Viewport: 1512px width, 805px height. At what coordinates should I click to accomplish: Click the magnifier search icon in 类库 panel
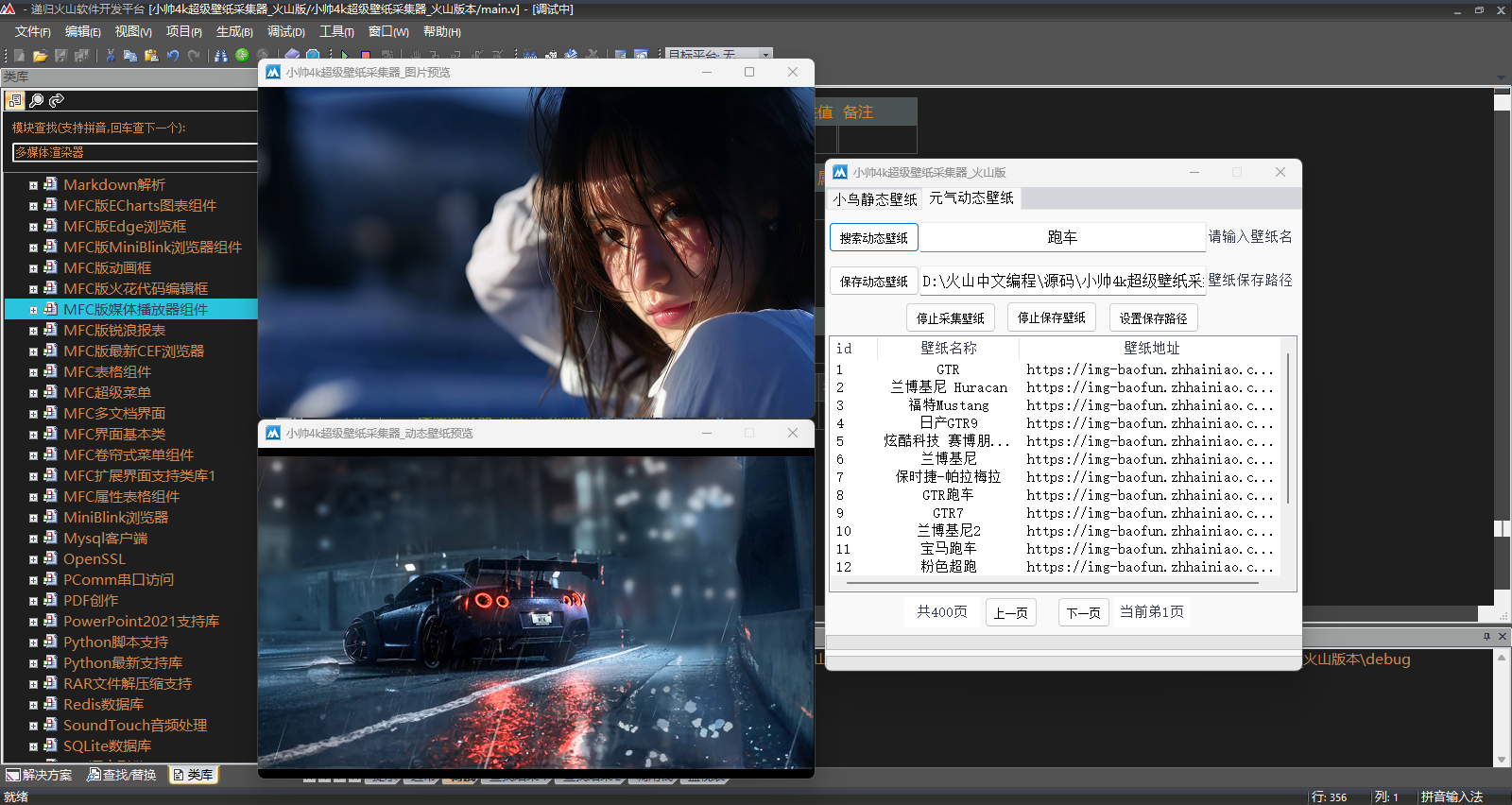coord(36,100)
